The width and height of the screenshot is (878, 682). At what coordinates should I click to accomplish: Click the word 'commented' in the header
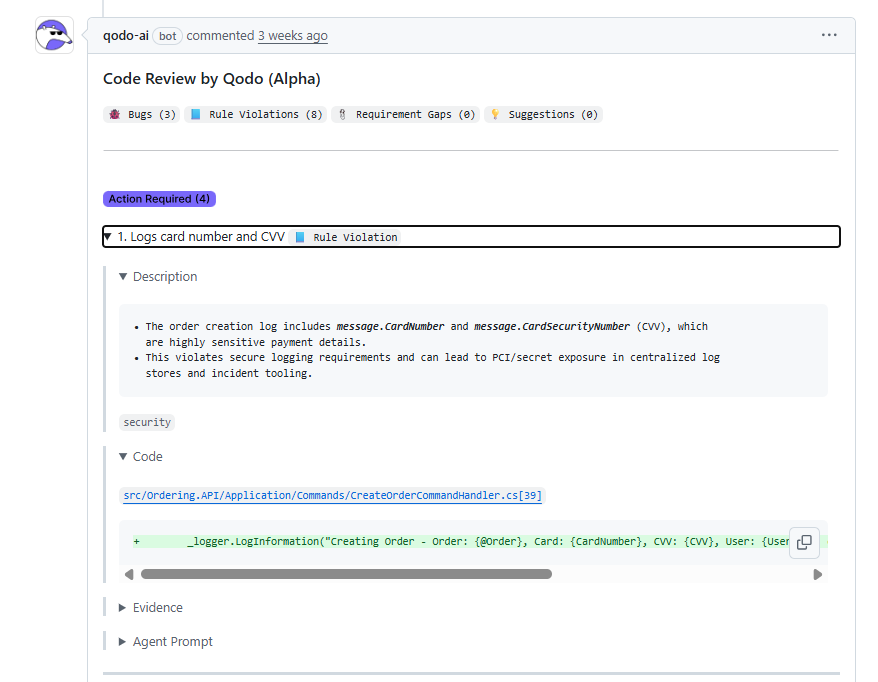click(x=220, y=36)
